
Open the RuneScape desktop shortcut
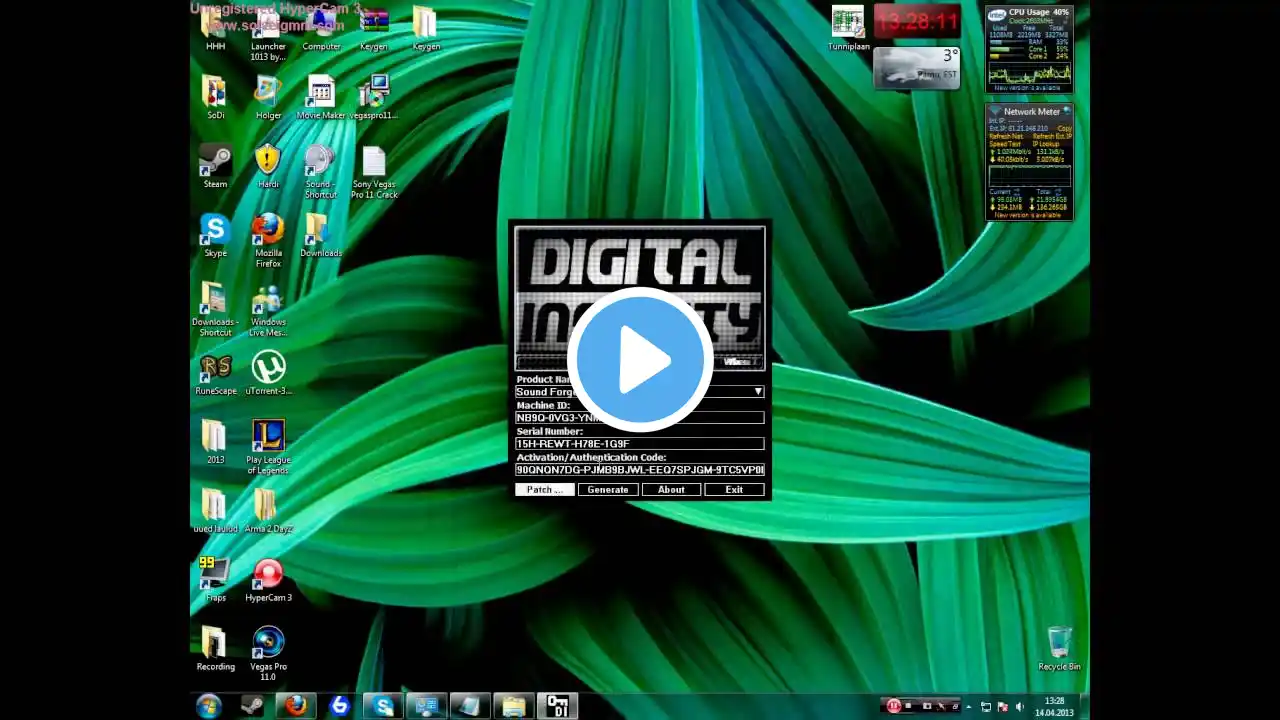click(x=215, y=368)
